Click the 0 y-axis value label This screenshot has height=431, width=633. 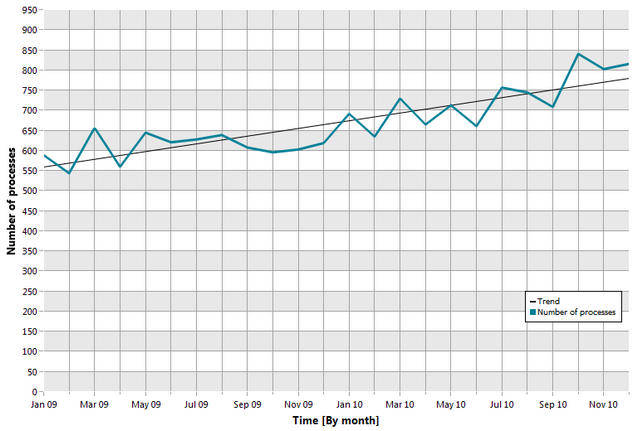[x=34, y=391]
